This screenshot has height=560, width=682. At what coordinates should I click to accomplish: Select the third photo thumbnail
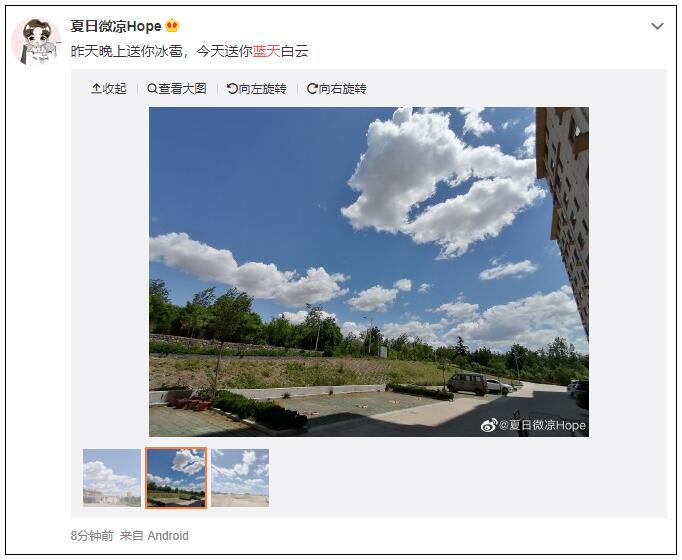click(240, 478)
